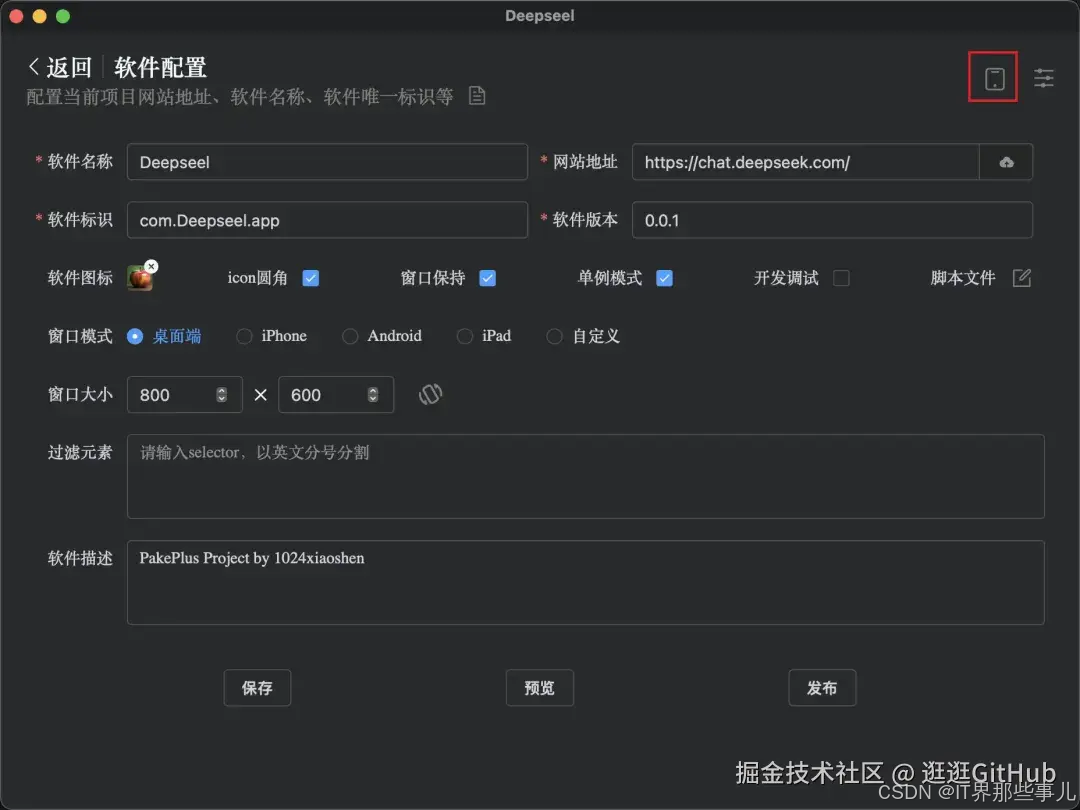Open the document help icon beside subtitle
Image resolution: width=1080 pixels, height=810 pixels.
click(477, 96)
